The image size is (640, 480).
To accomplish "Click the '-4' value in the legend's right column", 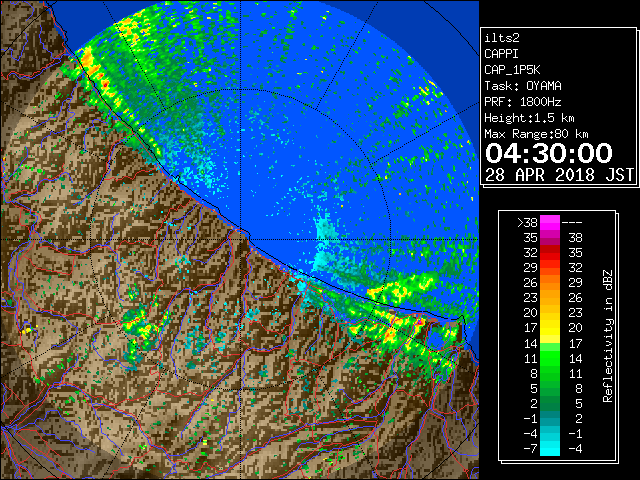I will [x=575, y=449].
